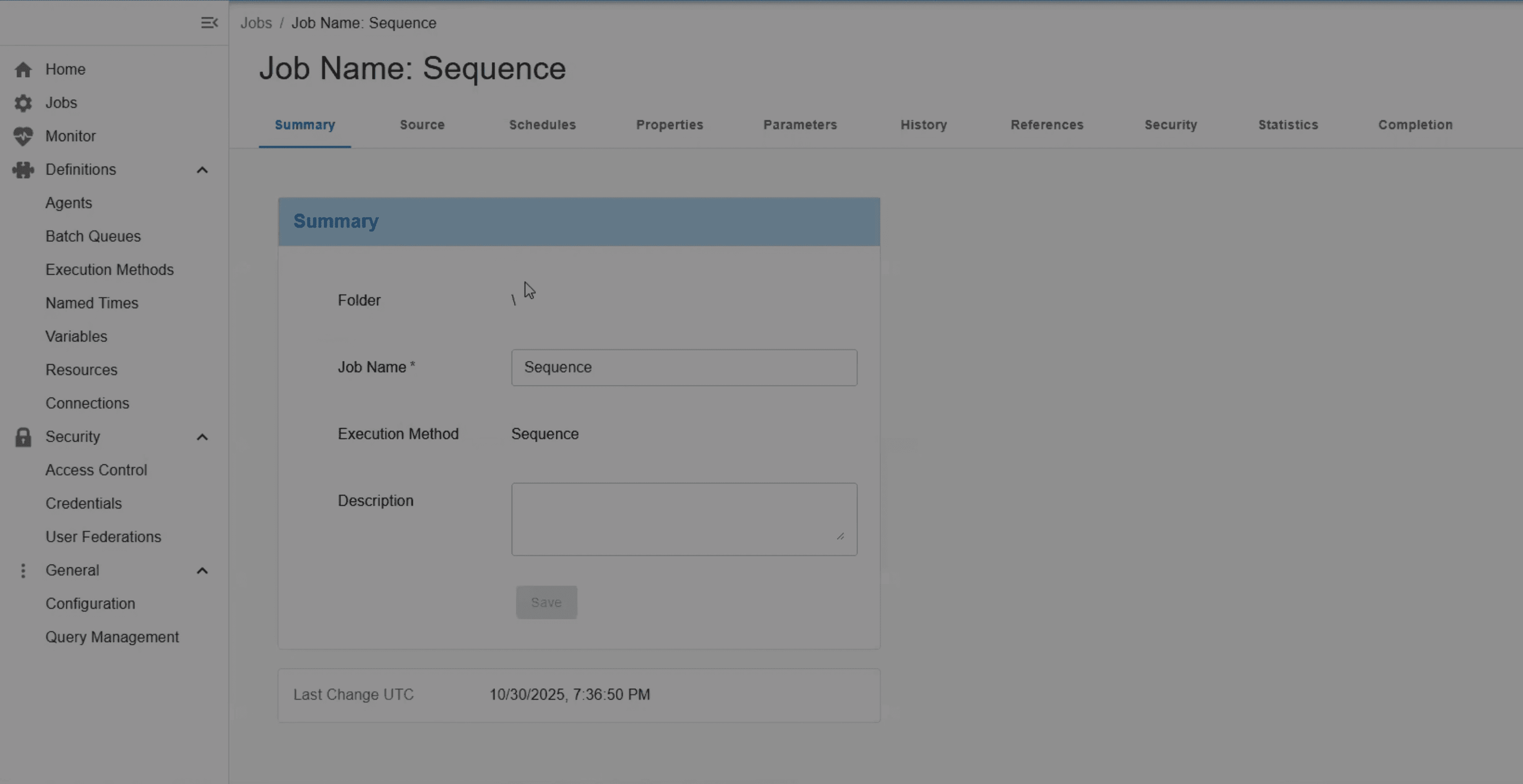The image size is (1523, 784).
Task: Click the General three-dots icon
Action: [x=23, y=571]
